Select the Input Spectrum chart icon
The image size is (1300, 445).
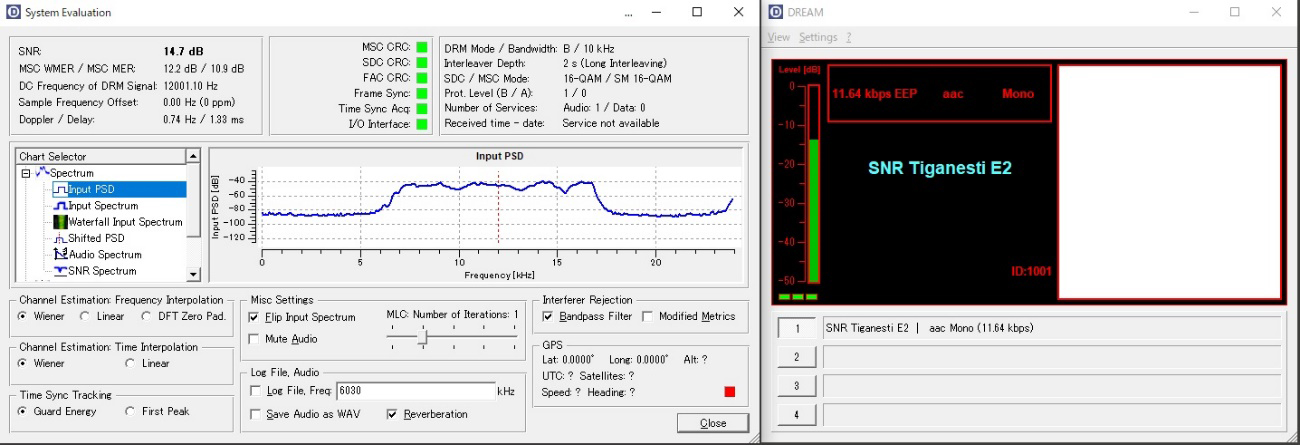(x=60, y=205)
